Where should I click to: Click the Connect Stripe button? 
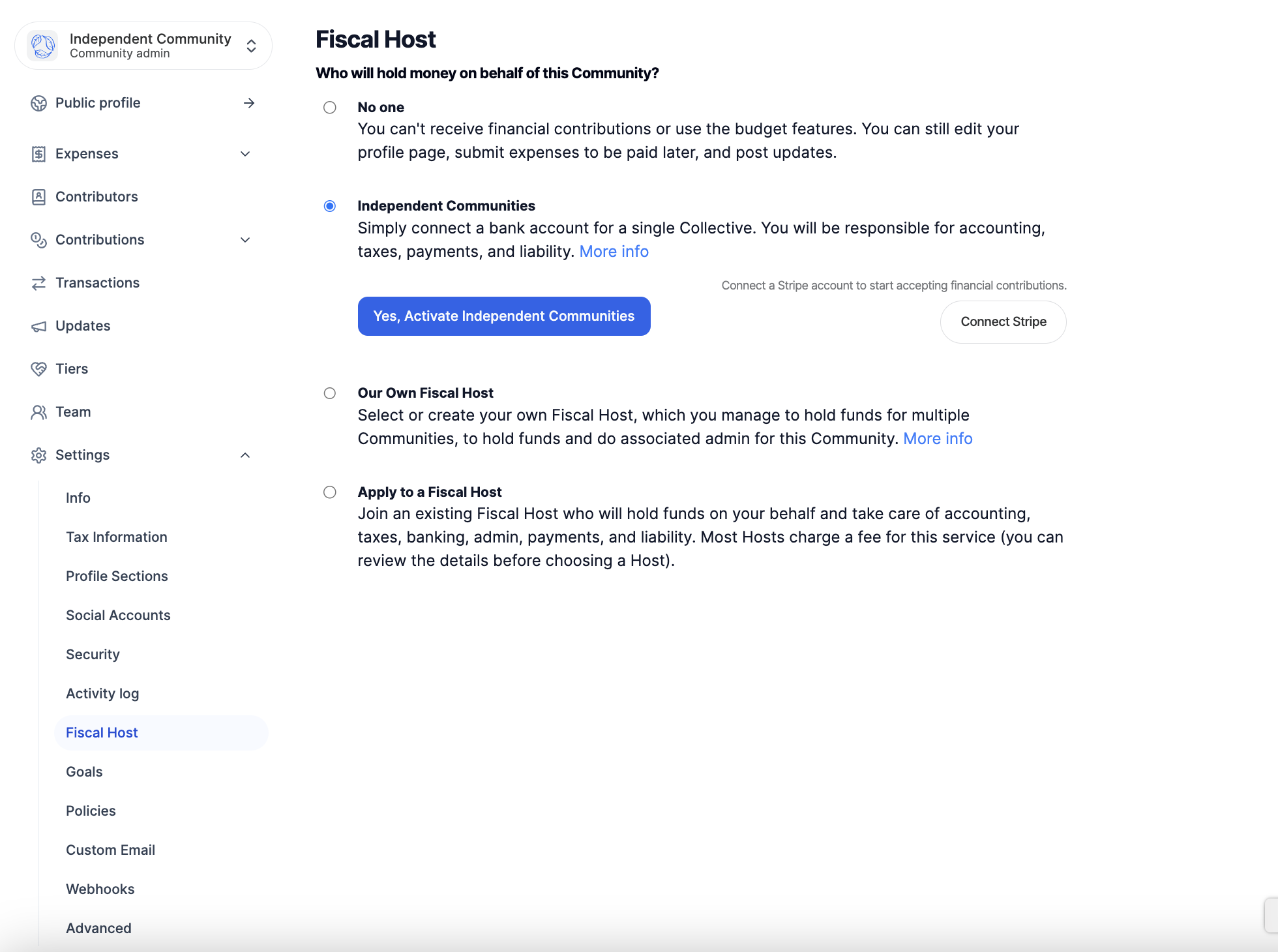click(1003, 322)
